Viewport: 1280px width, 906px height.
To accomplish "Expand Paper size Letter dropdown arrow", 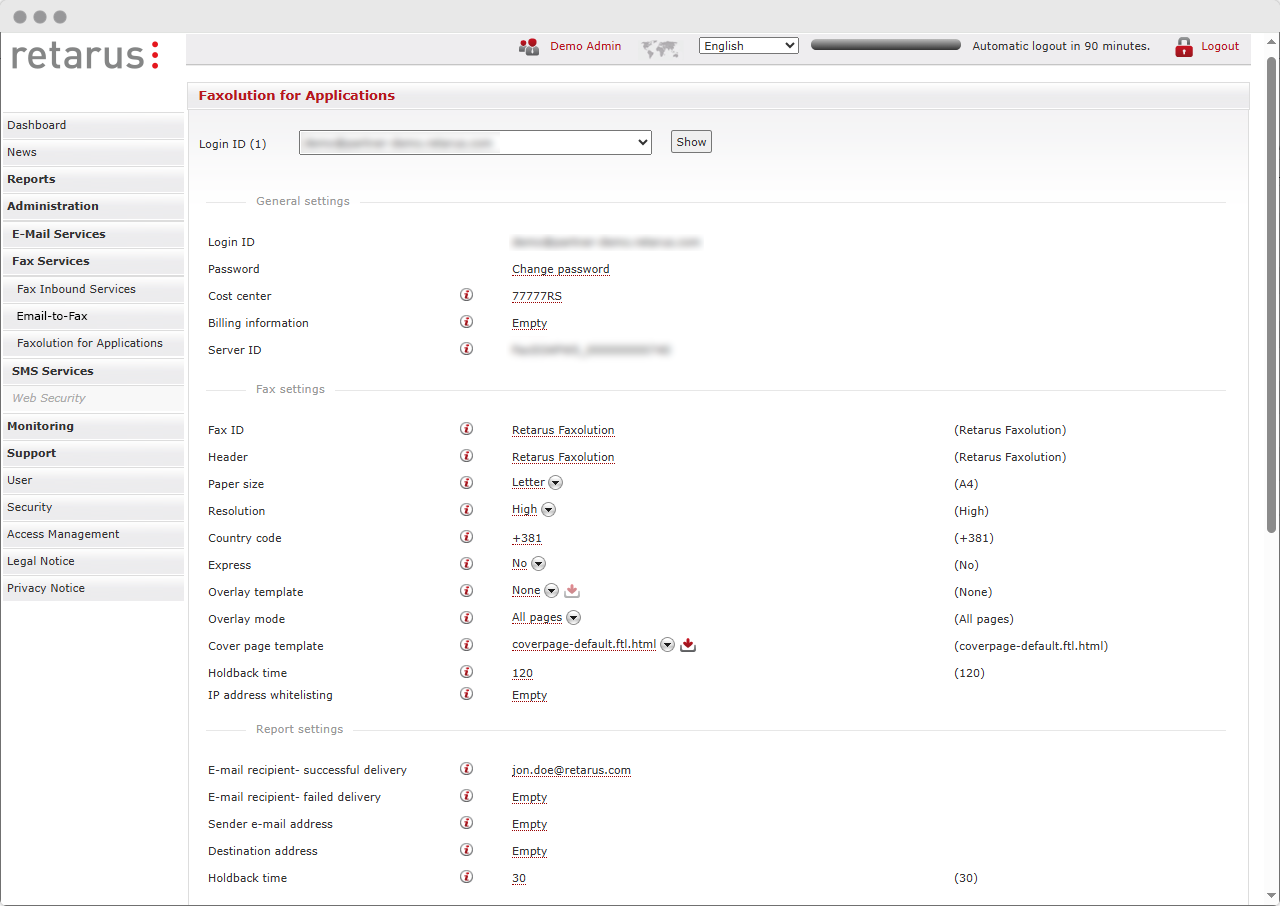I will tap(556, 483).
